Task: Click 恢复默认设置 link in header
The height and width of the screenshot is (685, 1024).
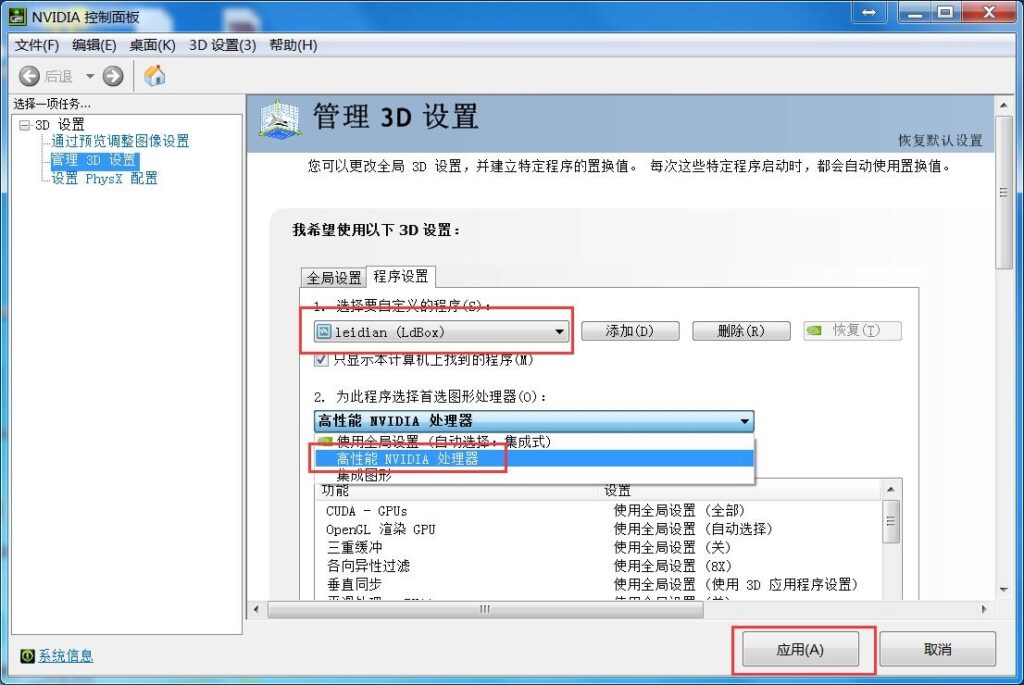Action: 940,140
